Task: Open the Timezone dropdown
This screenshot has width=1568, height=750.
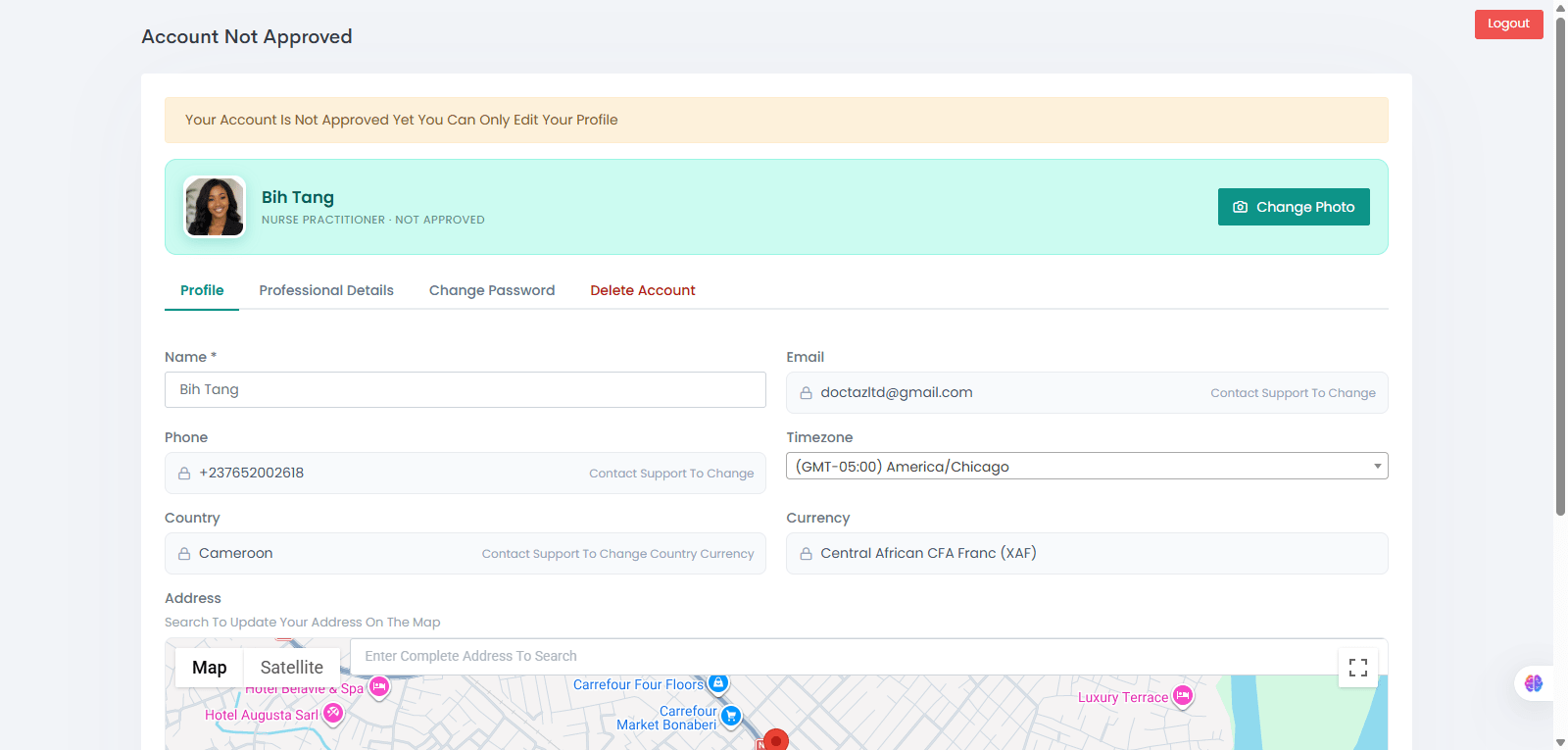Action: click(1087, 466)
